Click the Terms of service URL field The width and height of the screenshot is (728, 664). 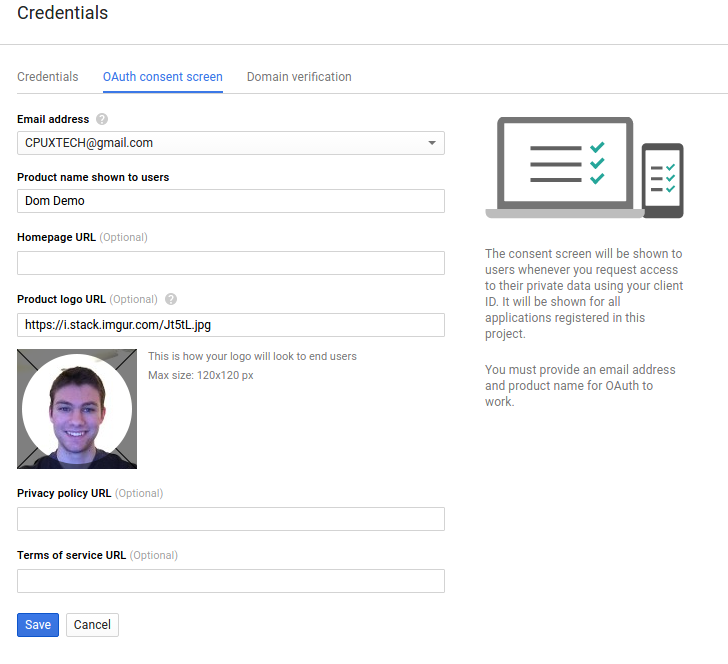coord(231,581)
